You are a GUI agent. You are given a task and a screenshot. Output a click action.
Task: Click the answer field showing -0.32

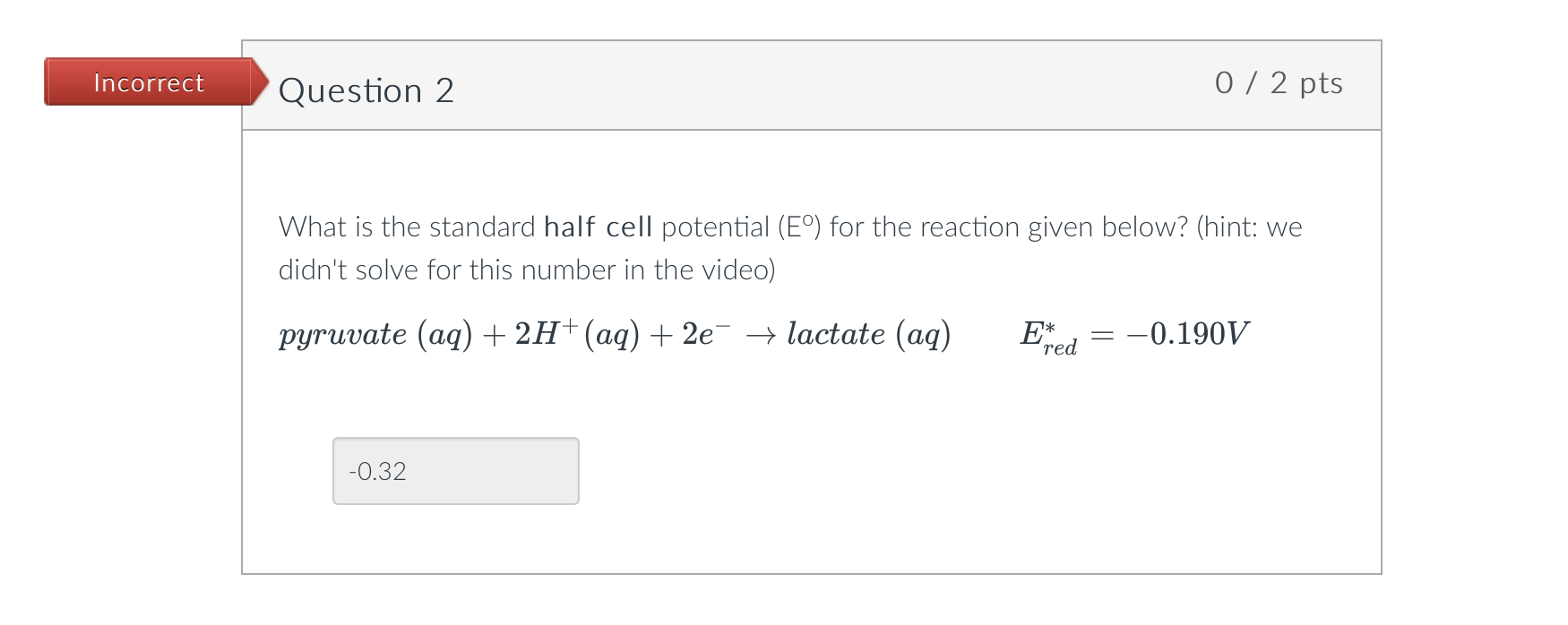[455, 471]
